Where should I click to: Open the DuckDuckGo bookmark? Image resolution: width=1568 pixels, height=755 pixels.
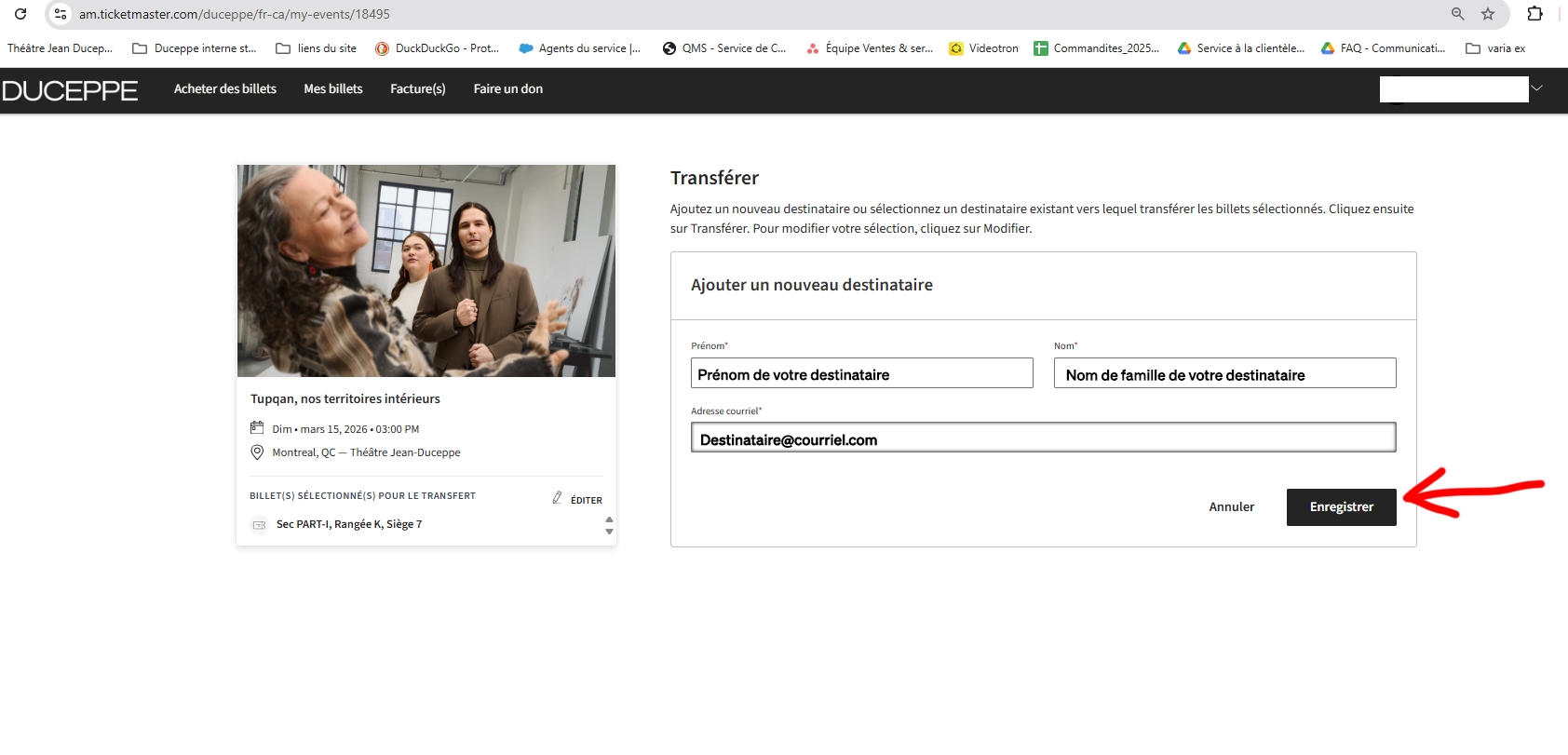click(x=437, y=48)
